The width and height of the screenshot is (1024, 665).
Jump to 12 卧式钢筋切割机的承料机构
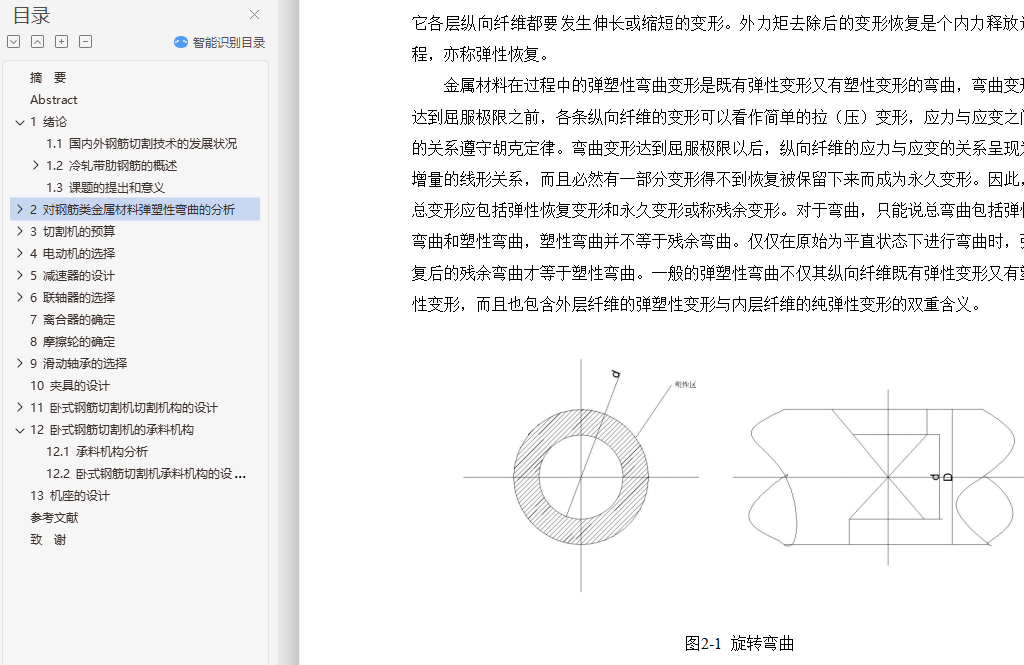pyautogui.click(x=112, y=430)
